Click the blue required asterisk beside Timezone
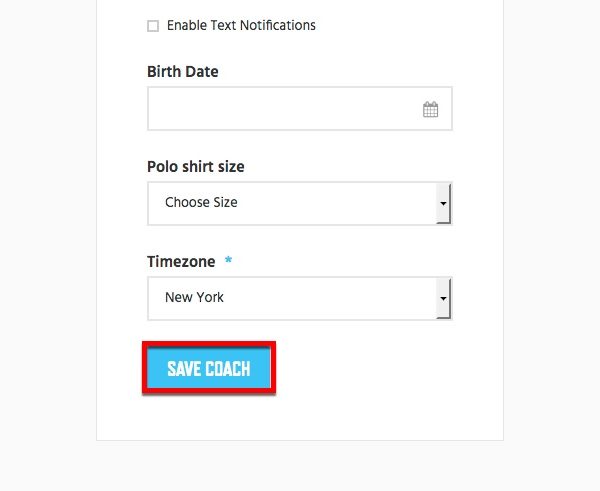The height and width of the screenshot is (491, 600). point(228,260)
